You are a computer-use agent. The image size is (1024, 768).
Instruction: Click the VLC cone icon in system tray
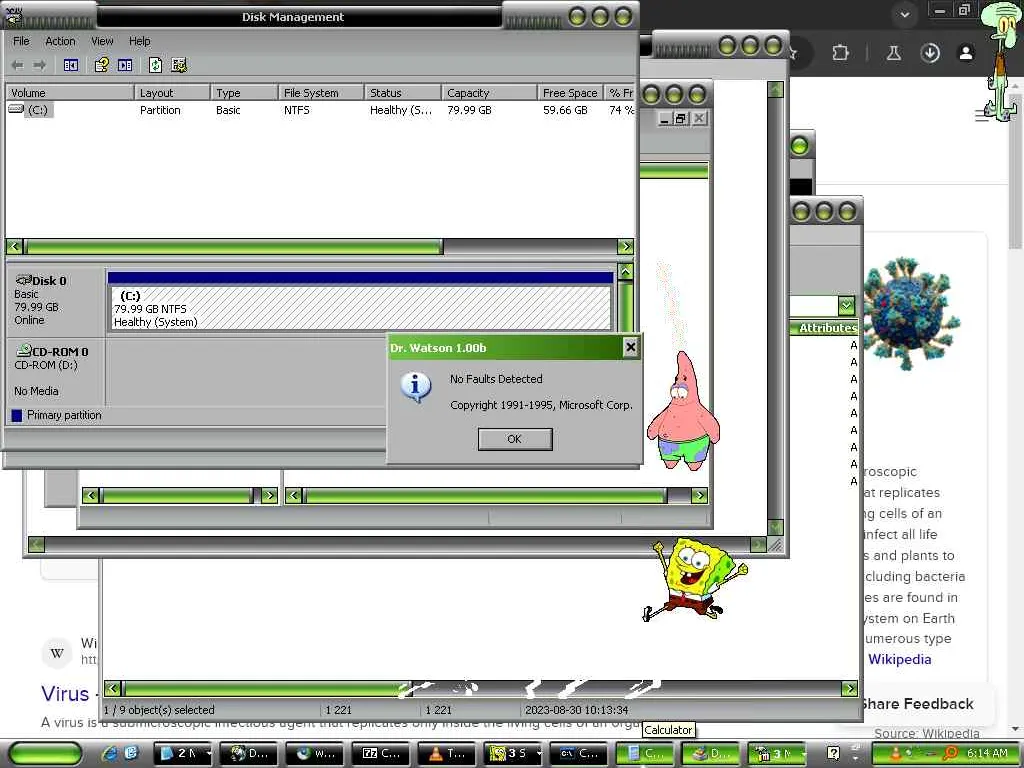click(x=895, y=753)
